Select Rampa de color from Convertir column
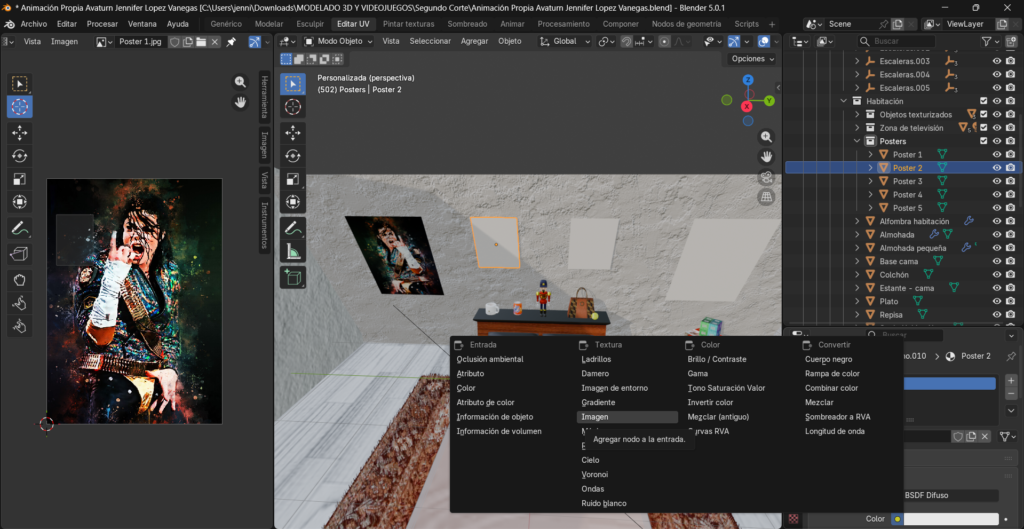The height and width of the screenshot is (529, 1024). coord(832,374)
